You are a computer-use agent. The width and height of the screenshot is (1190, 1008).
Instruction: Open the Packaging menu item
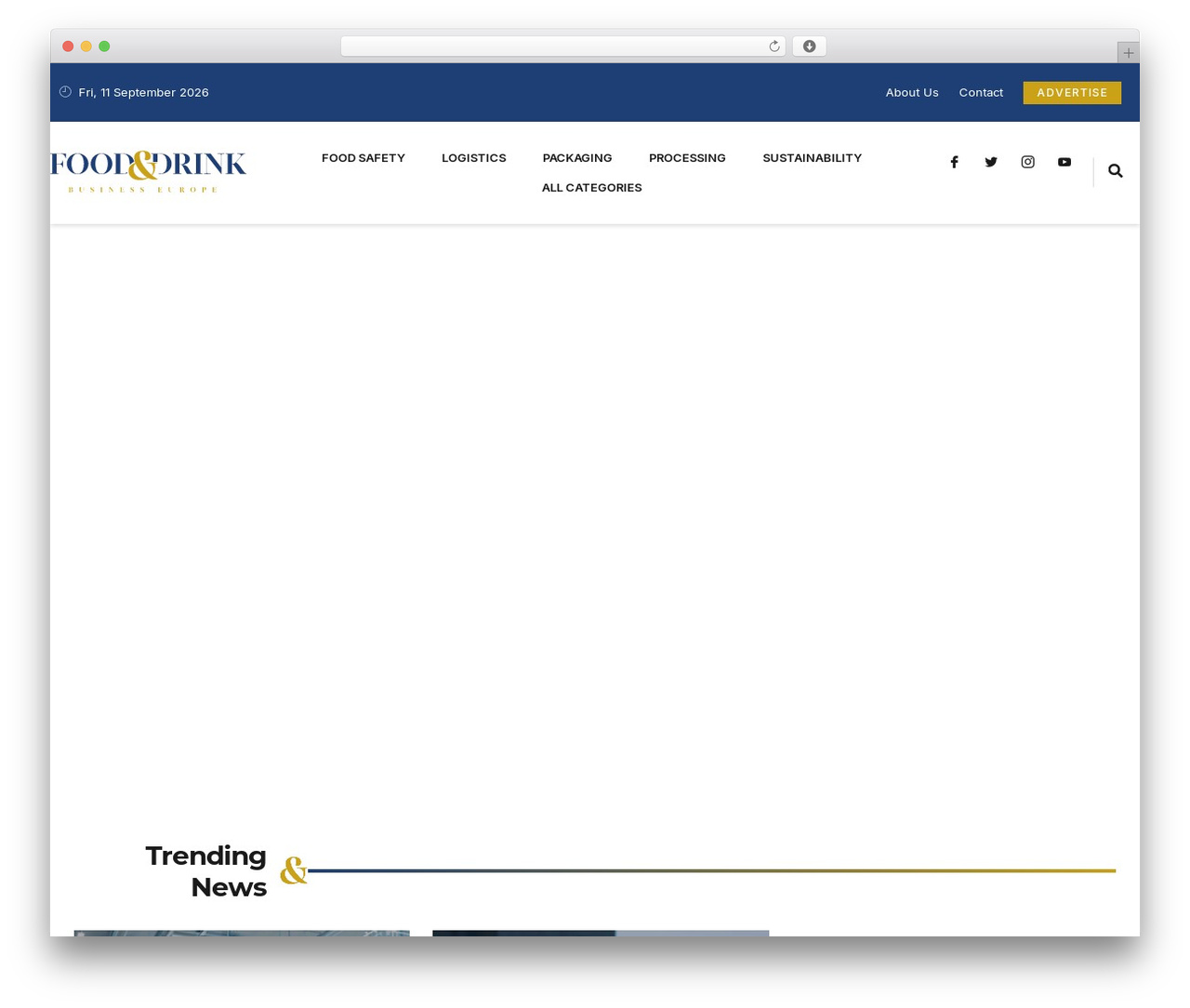577,158
